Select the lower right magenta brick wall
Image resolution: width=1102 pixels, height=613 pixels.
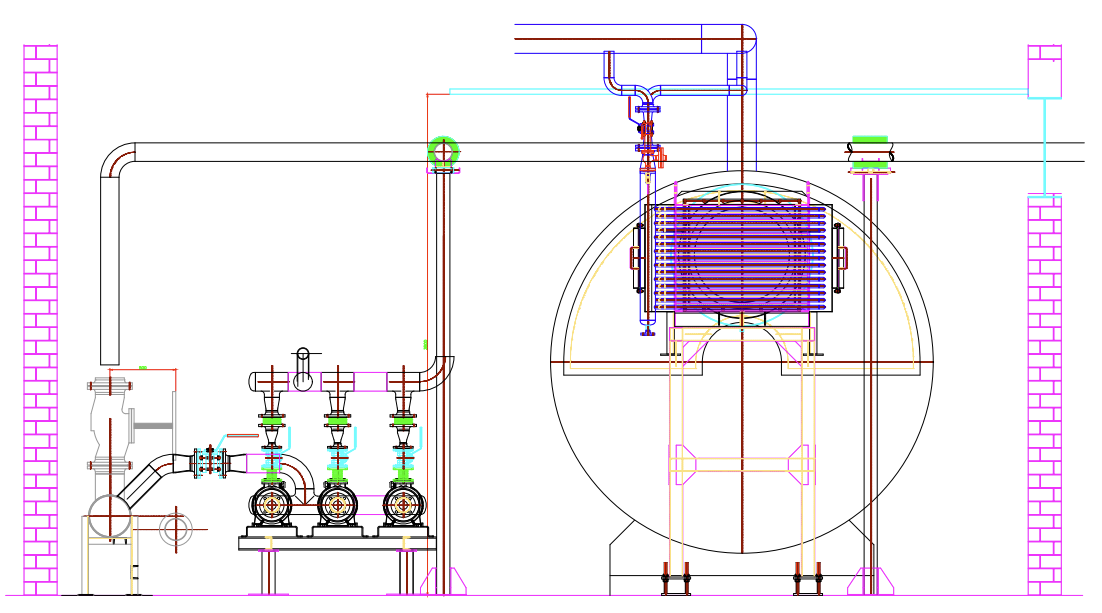1045,396
